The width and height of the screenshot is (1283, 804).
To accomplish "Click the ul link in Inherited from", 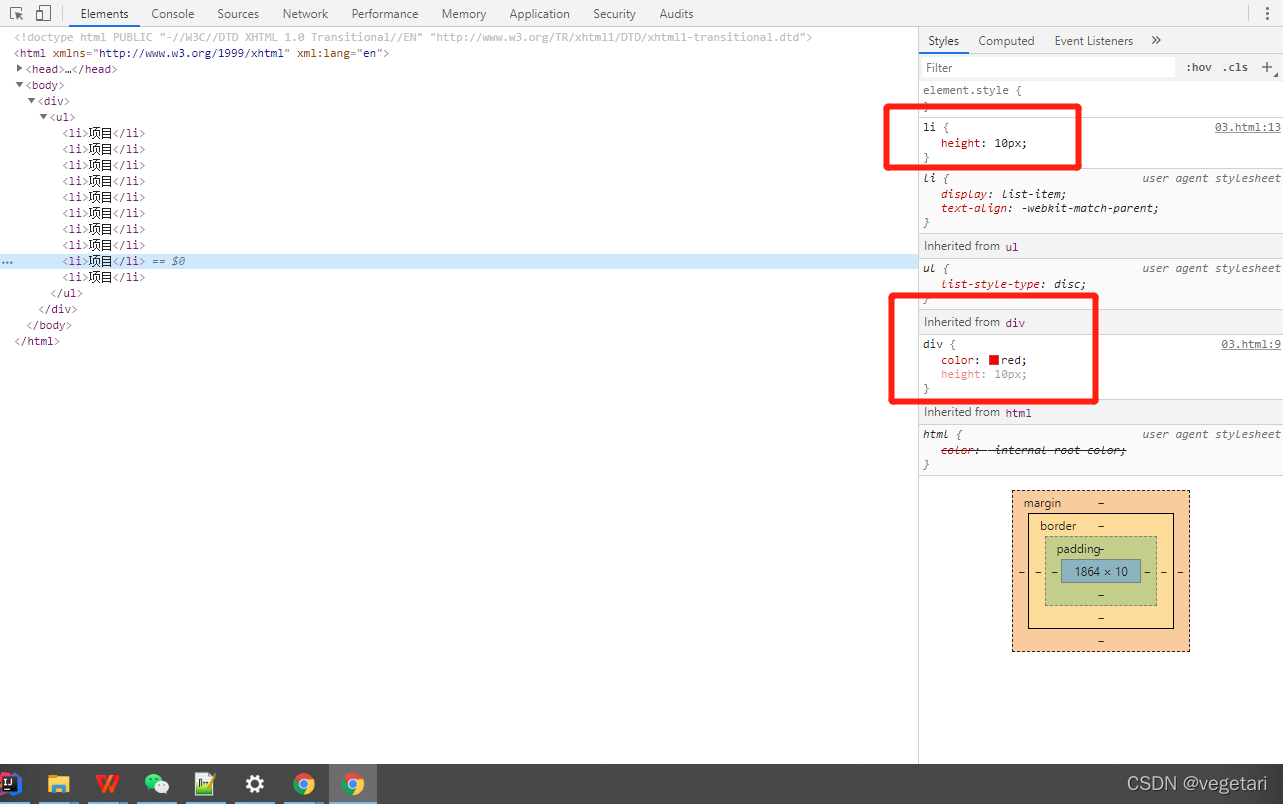I will click(x=1011, y=246).
